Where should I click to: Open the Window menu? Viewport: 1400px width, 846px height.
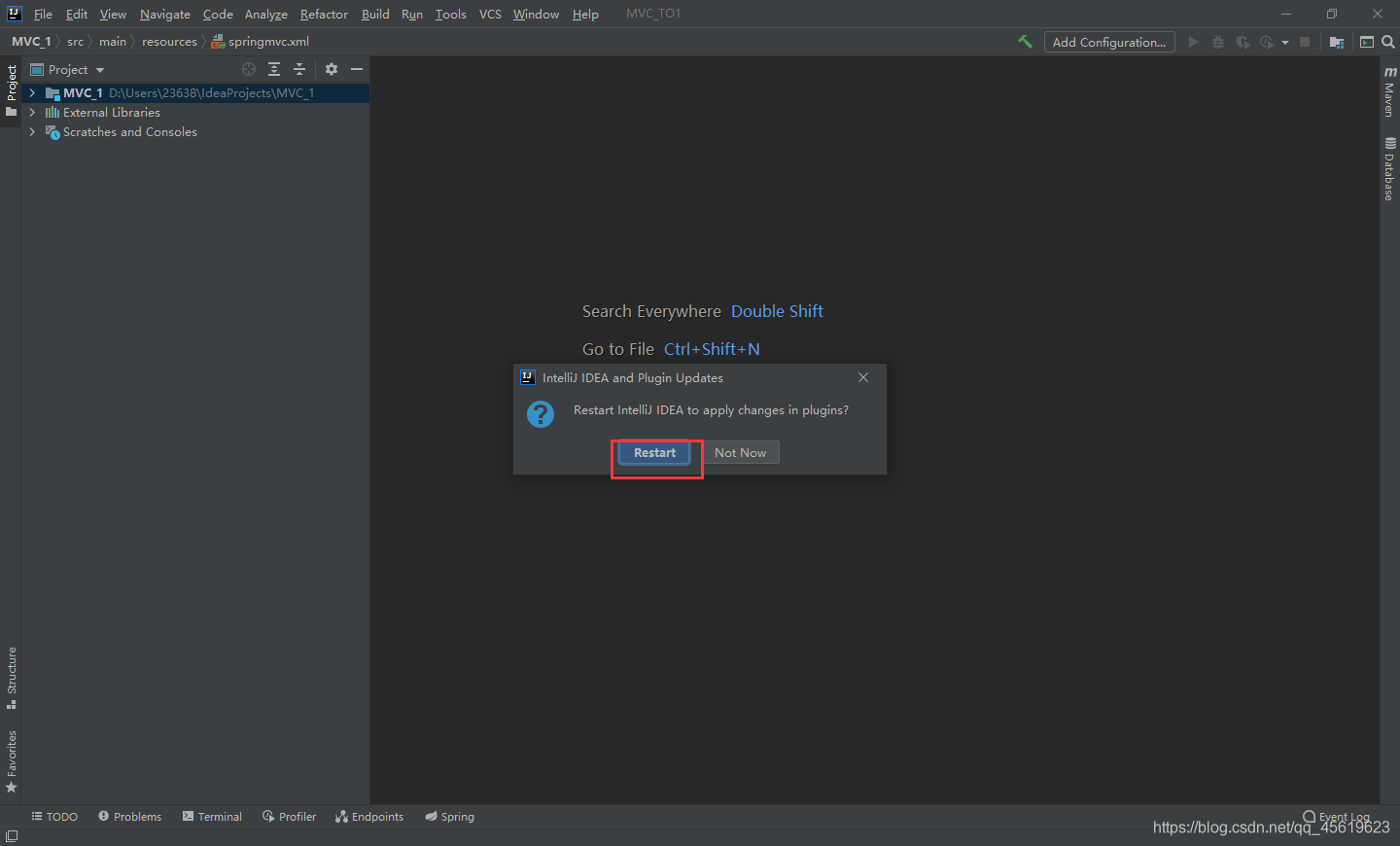pyautogui.click(x=536, y=14)
